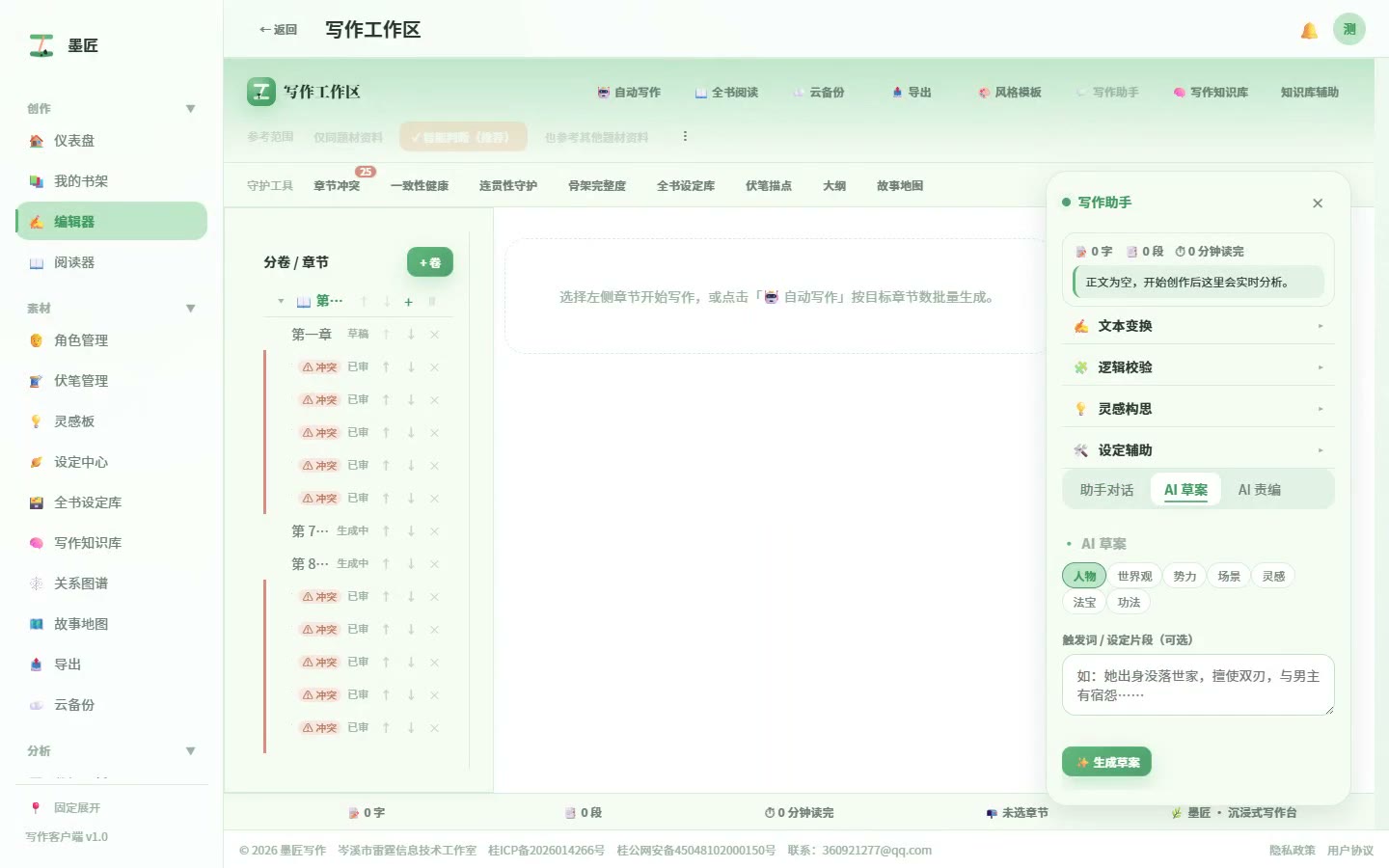Open 设定中心 in the sidebar
The image size is (1389, 868).
click(111, 462)
